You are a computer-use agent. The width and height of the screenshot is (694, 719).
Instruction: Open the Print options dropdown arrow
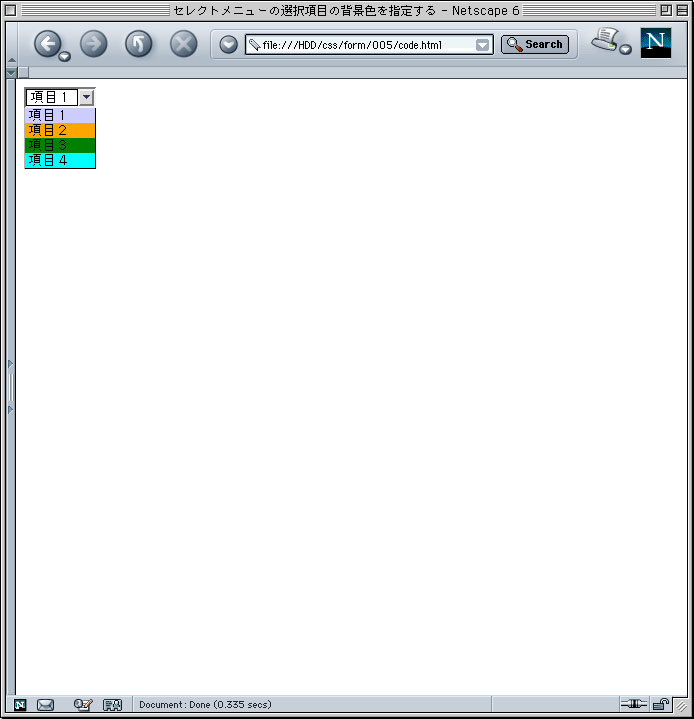626,50
